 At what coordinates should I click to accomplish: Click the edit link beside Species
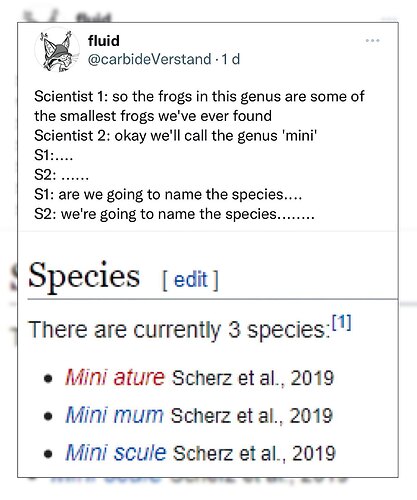pyautogui.click(x=190, y=279)
